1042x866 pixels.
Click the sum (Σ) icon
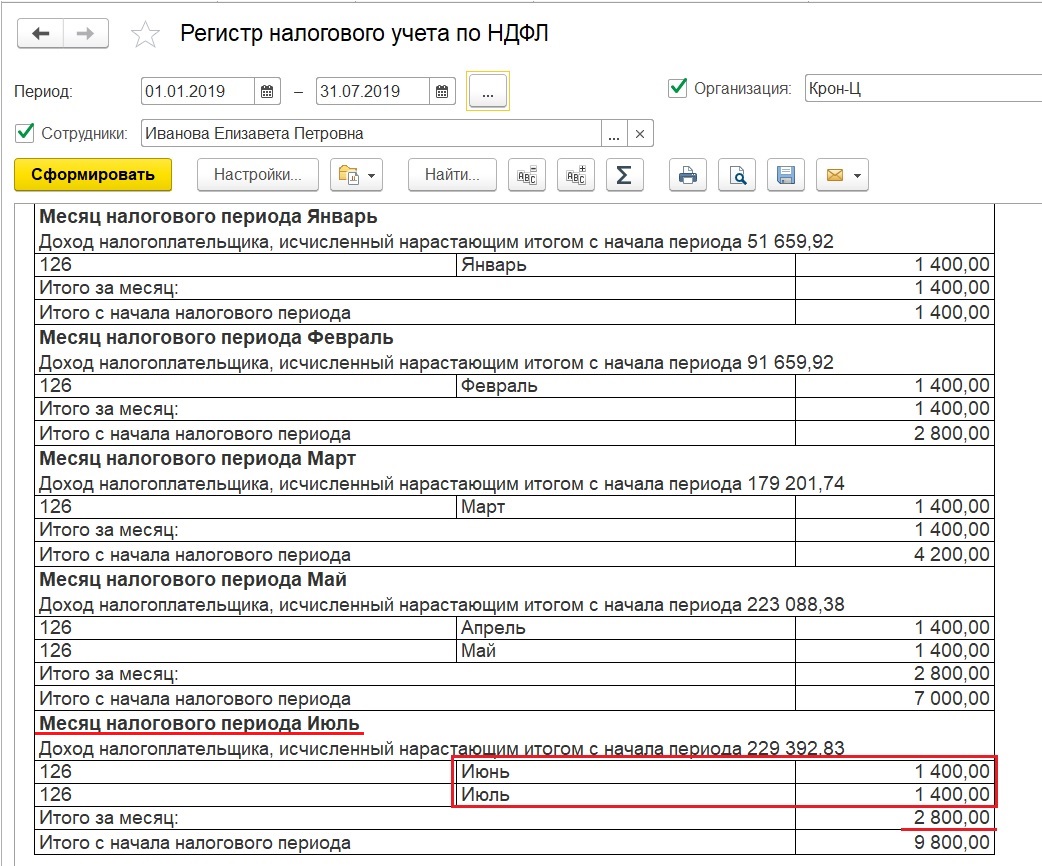(x=624, y=175)
